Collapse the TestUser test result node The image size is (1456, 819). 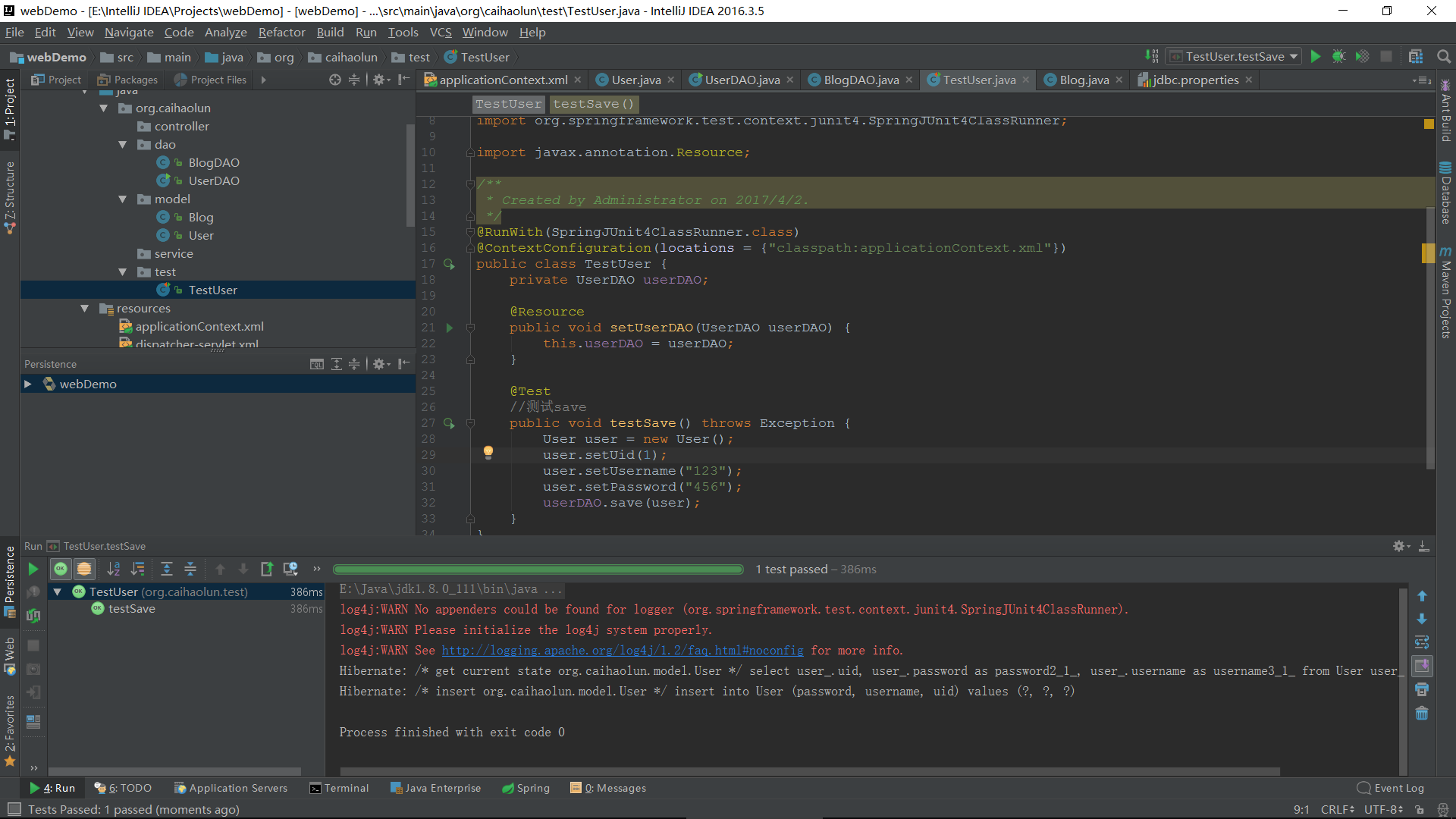tap(58, 592)
